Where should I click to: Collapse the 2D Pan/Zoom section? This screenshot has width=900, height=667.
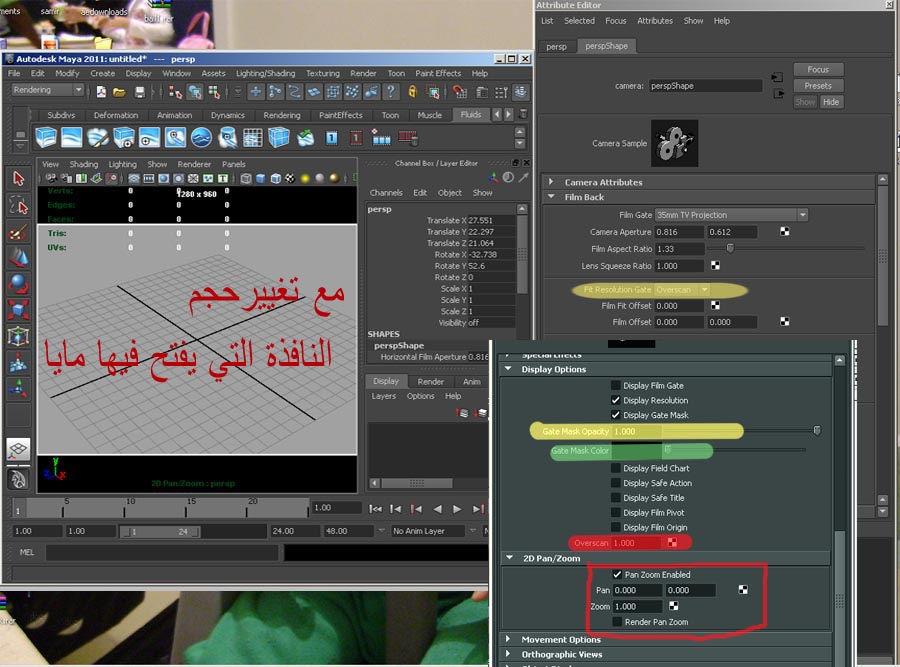click(510, 558)
